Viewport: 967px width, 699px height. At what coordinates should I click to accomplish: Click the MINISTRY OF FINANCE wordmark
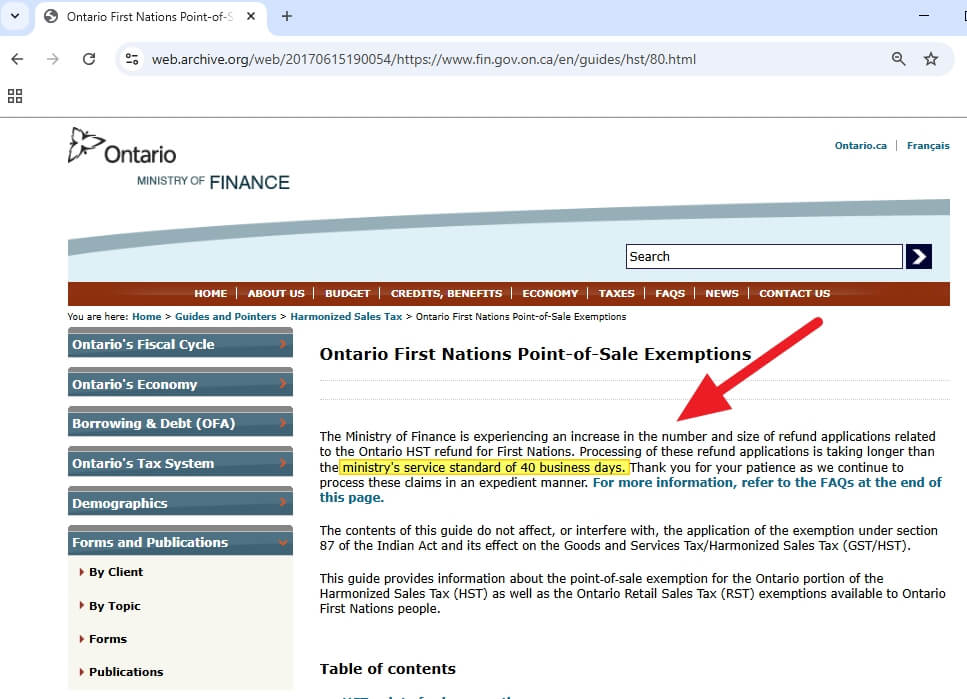click(x=213, y=182)
